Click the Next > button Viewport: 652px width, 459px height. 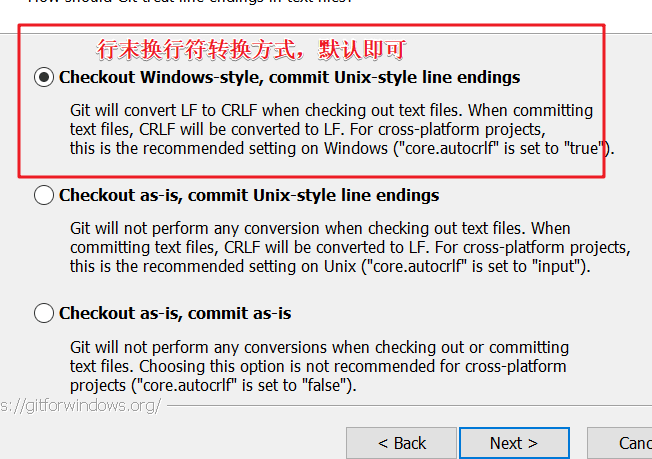point(514,443)
